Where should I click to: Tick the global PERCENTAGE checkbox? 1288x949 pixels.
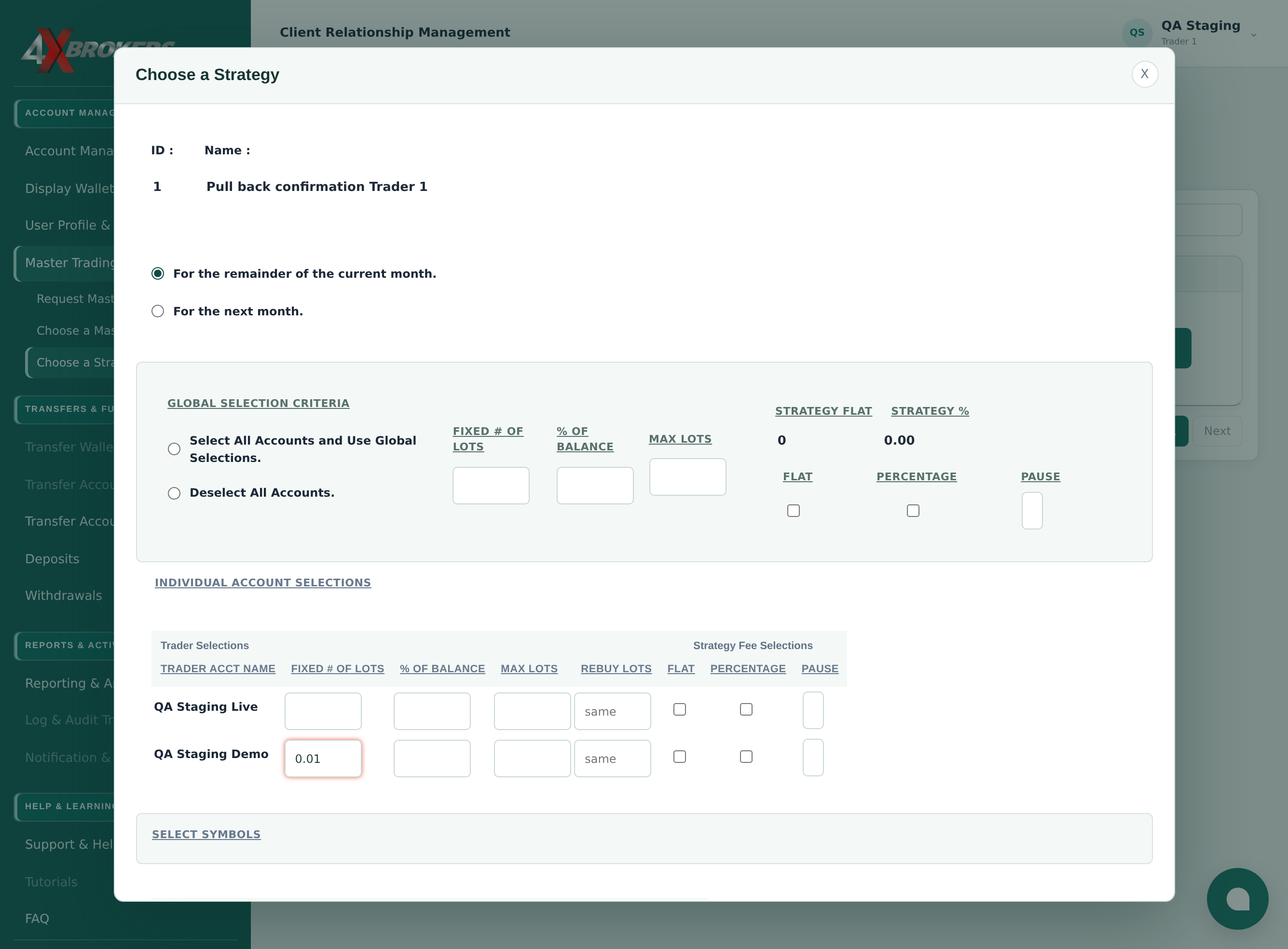pos(913,511)
